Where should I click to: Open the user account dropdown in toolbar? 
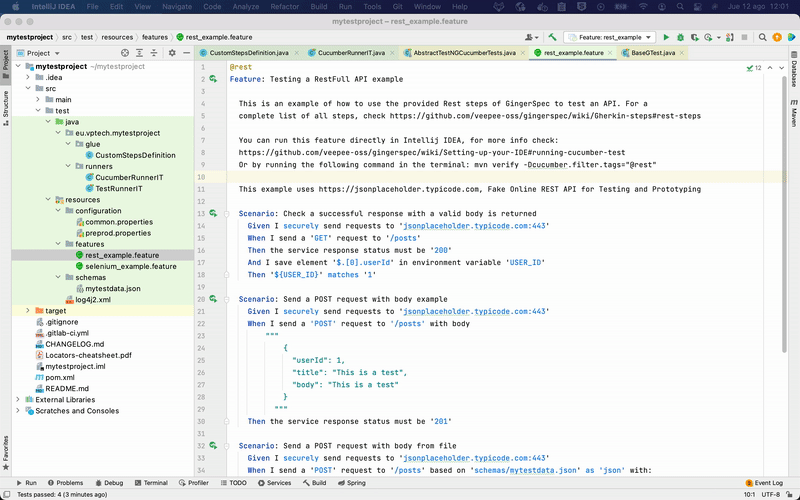coord(532,37)
